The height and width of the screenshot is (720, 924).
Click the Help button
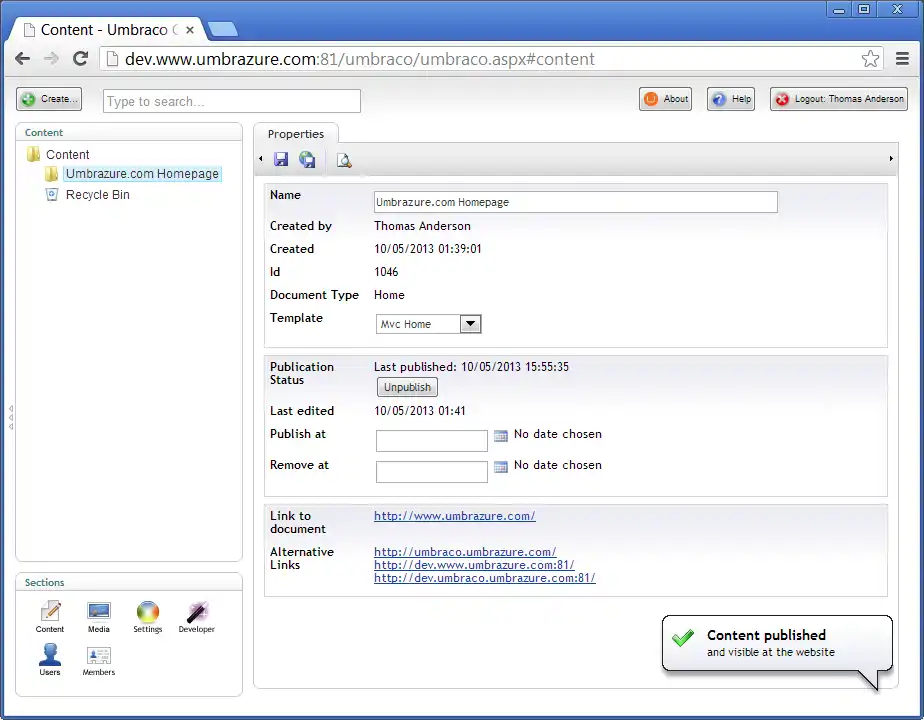tap(731, 99)
